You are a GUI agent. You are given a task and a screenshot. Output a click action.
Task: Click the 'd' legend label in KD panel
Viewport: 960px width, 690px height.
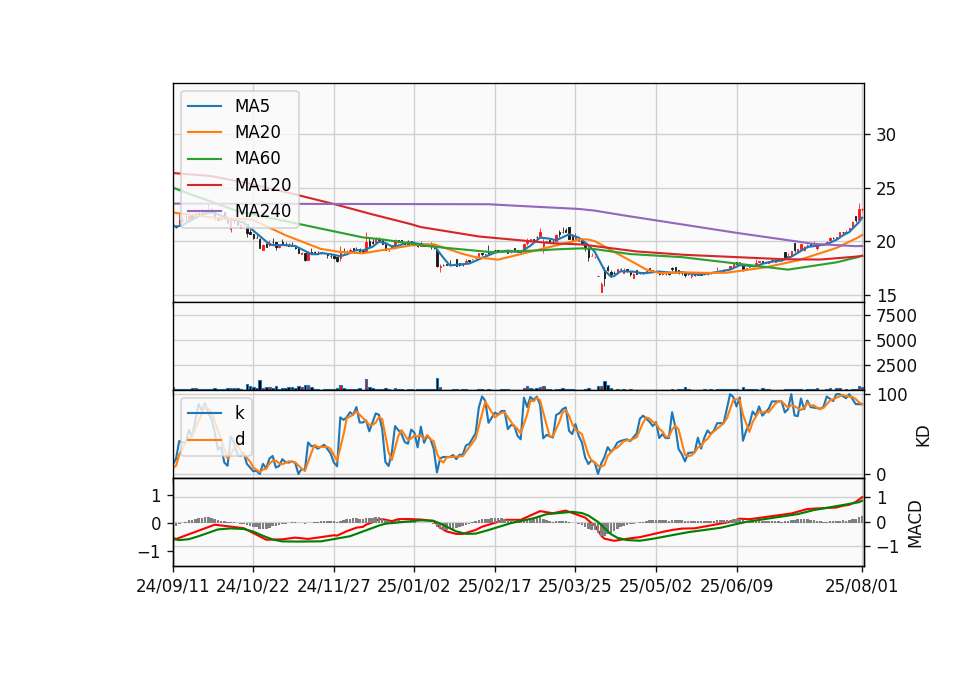[x=239, y=439]
